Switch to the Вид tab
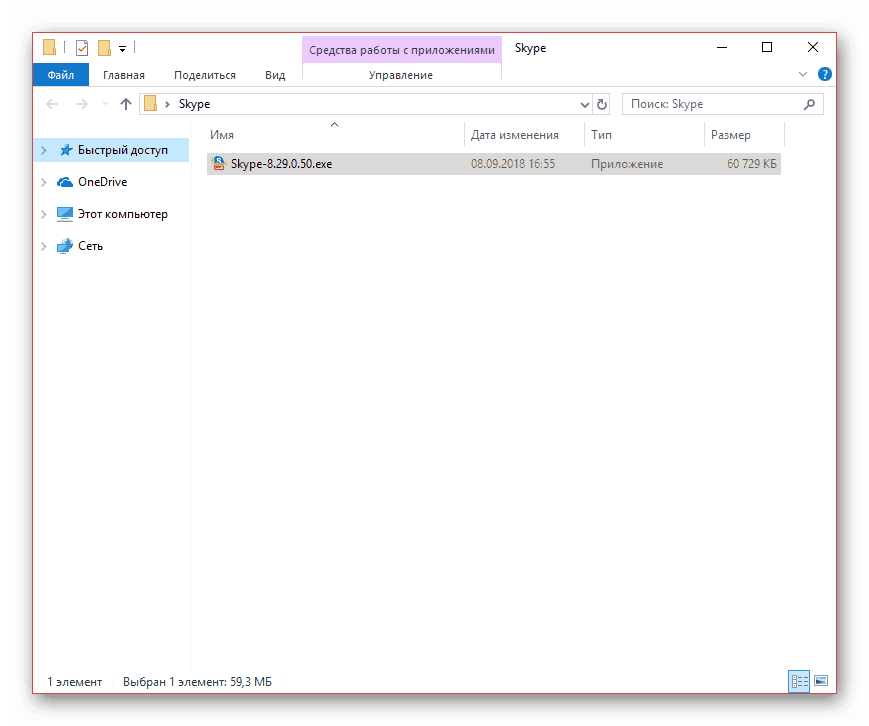The image size is (869, 726). point(275,75)
